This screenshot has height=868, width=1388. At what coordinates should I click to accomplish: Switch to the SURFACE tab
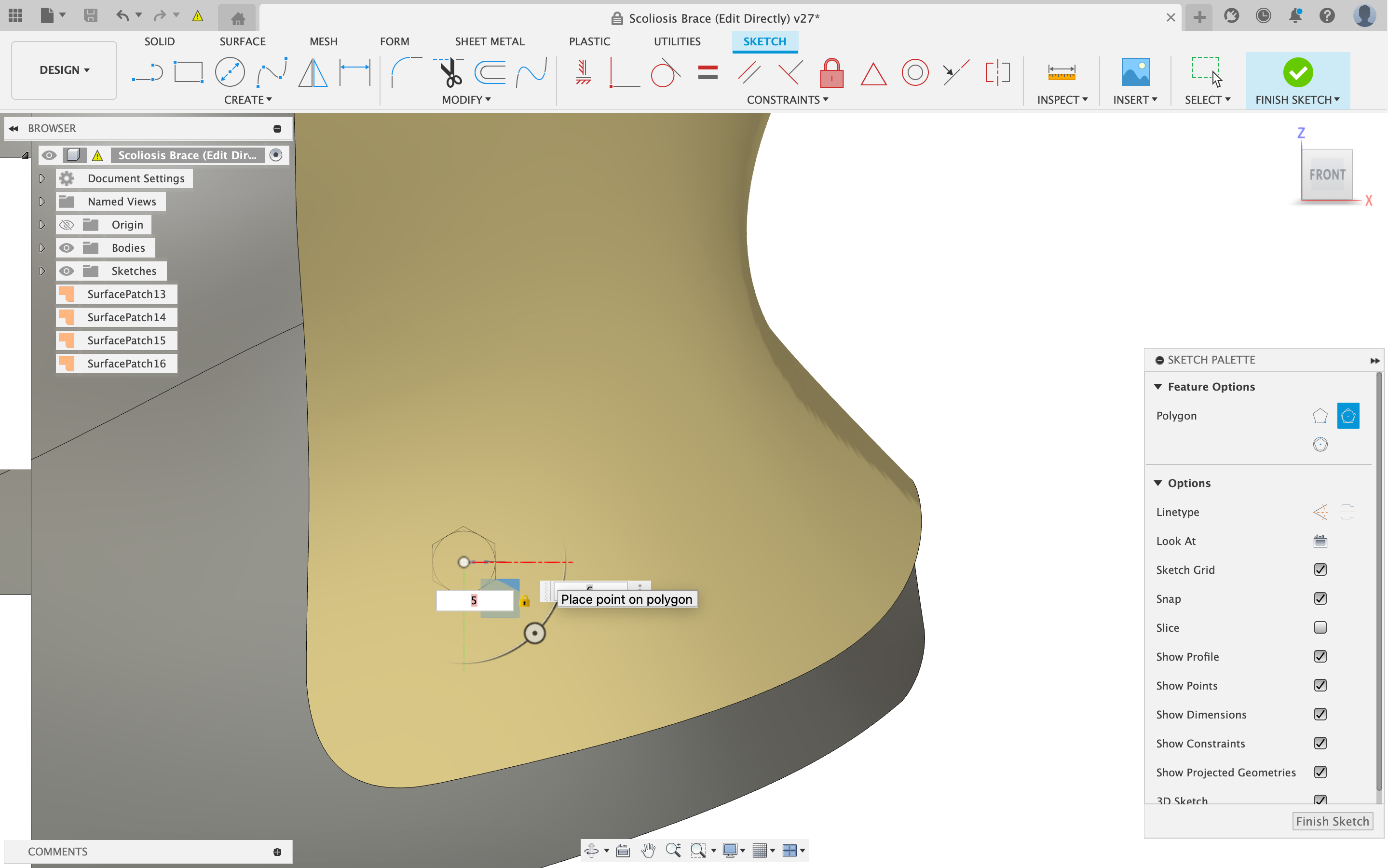coord(242,41)
